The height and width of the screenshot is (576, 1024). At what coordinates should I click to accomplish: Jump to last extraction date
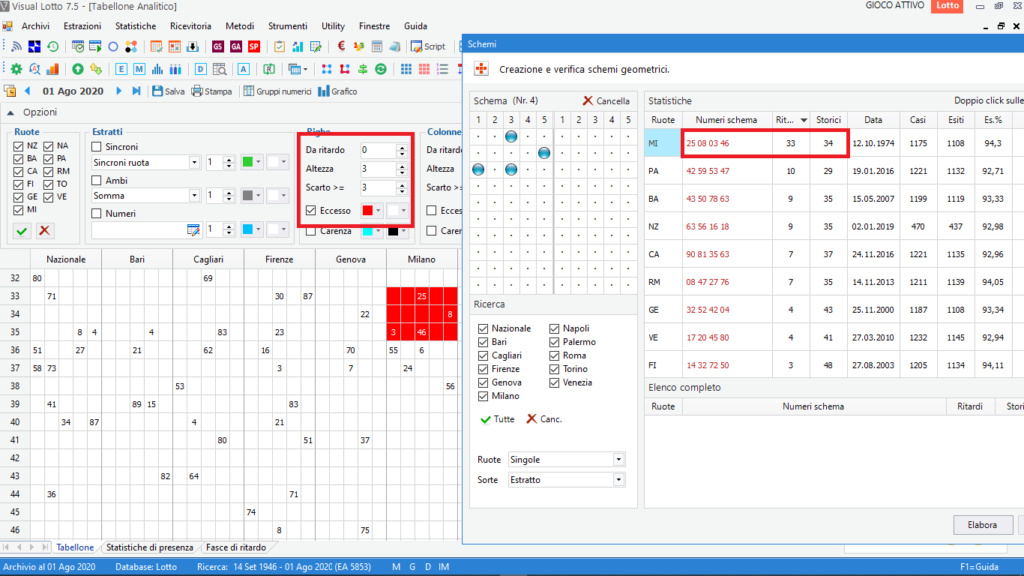[x=136, y=91]
